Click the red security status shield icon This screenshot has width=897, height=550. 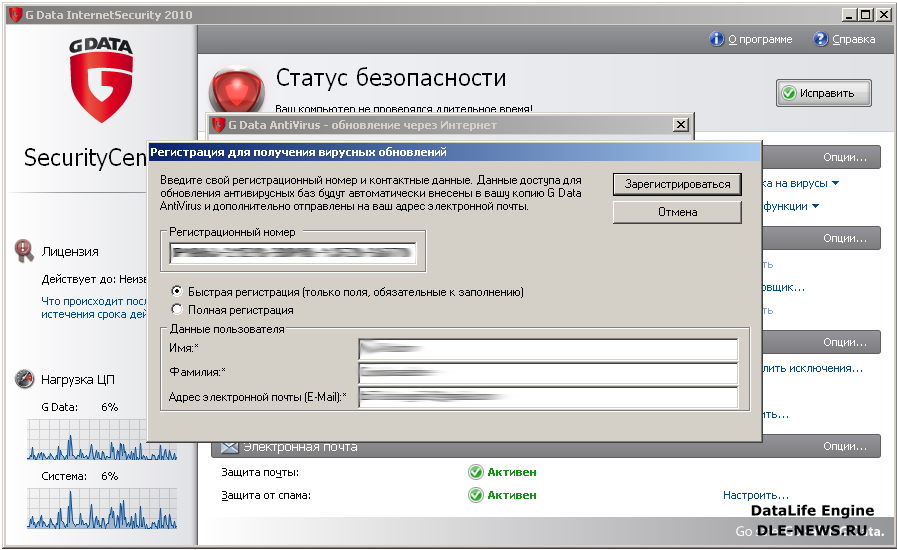coord(236,90)
